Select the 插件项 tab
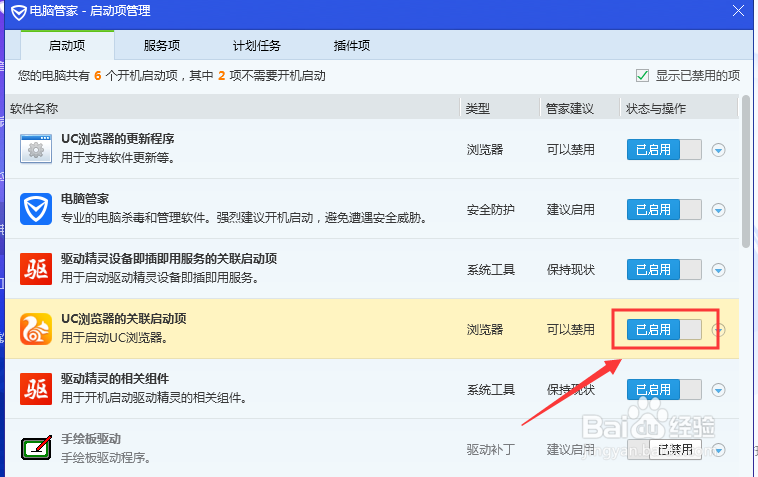The width and height of the screenshot is (758, 477). pos(352,45)
